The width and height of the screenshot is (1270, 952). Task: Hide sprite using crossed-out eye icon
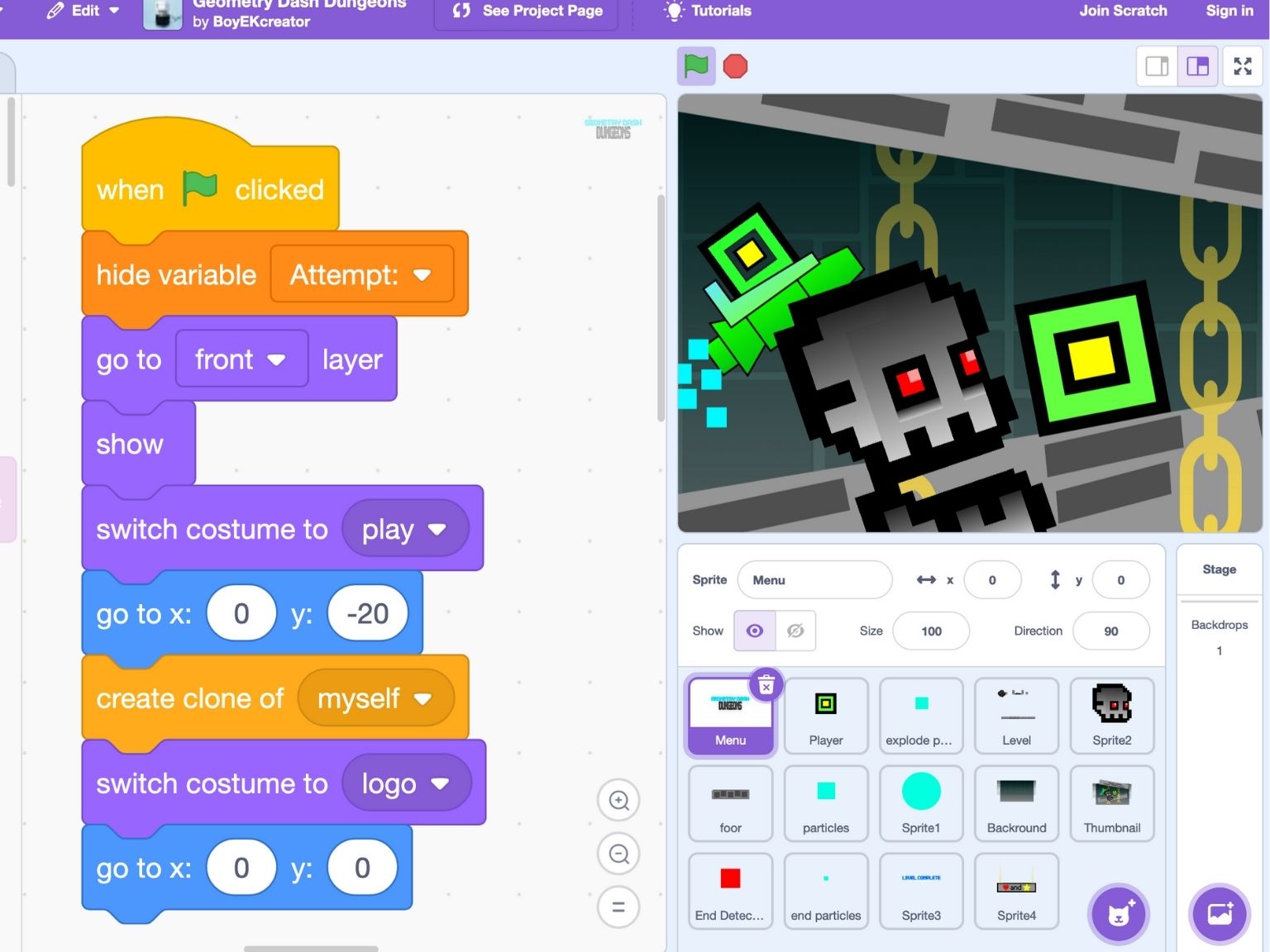click(x=795, y=631)
